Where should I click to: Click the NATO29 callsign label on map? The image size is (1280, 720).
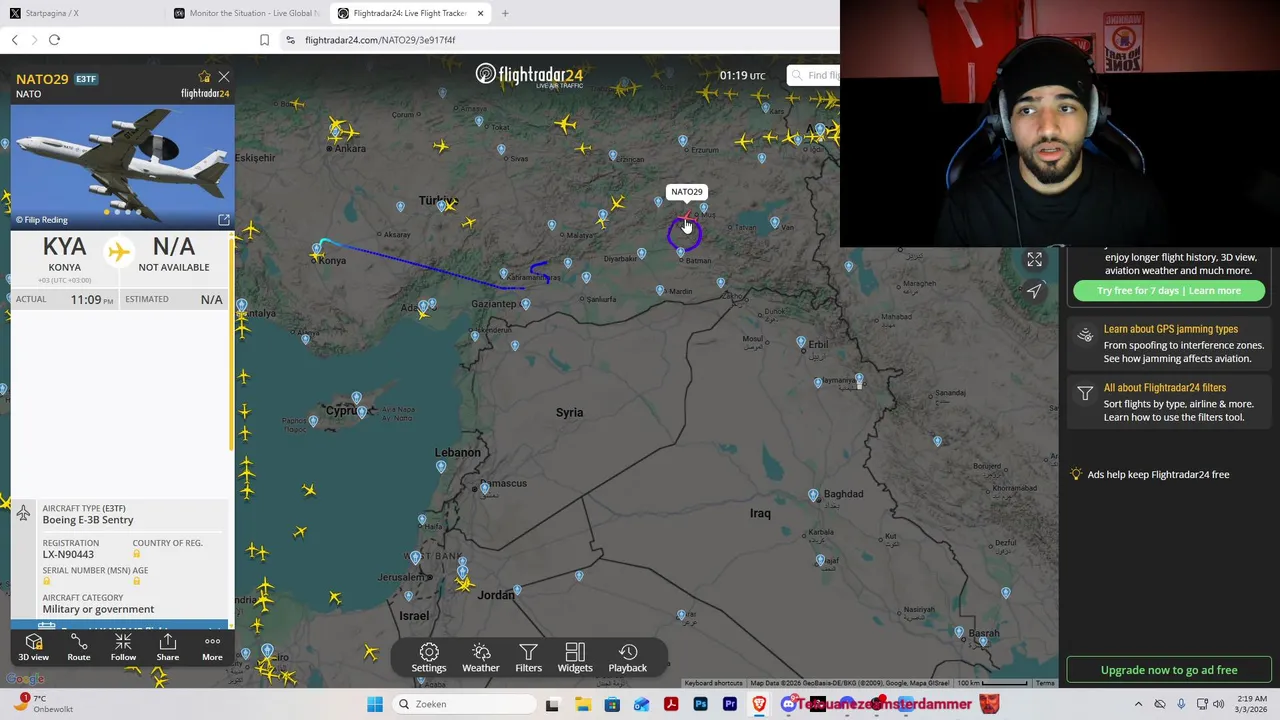[687, 192]
